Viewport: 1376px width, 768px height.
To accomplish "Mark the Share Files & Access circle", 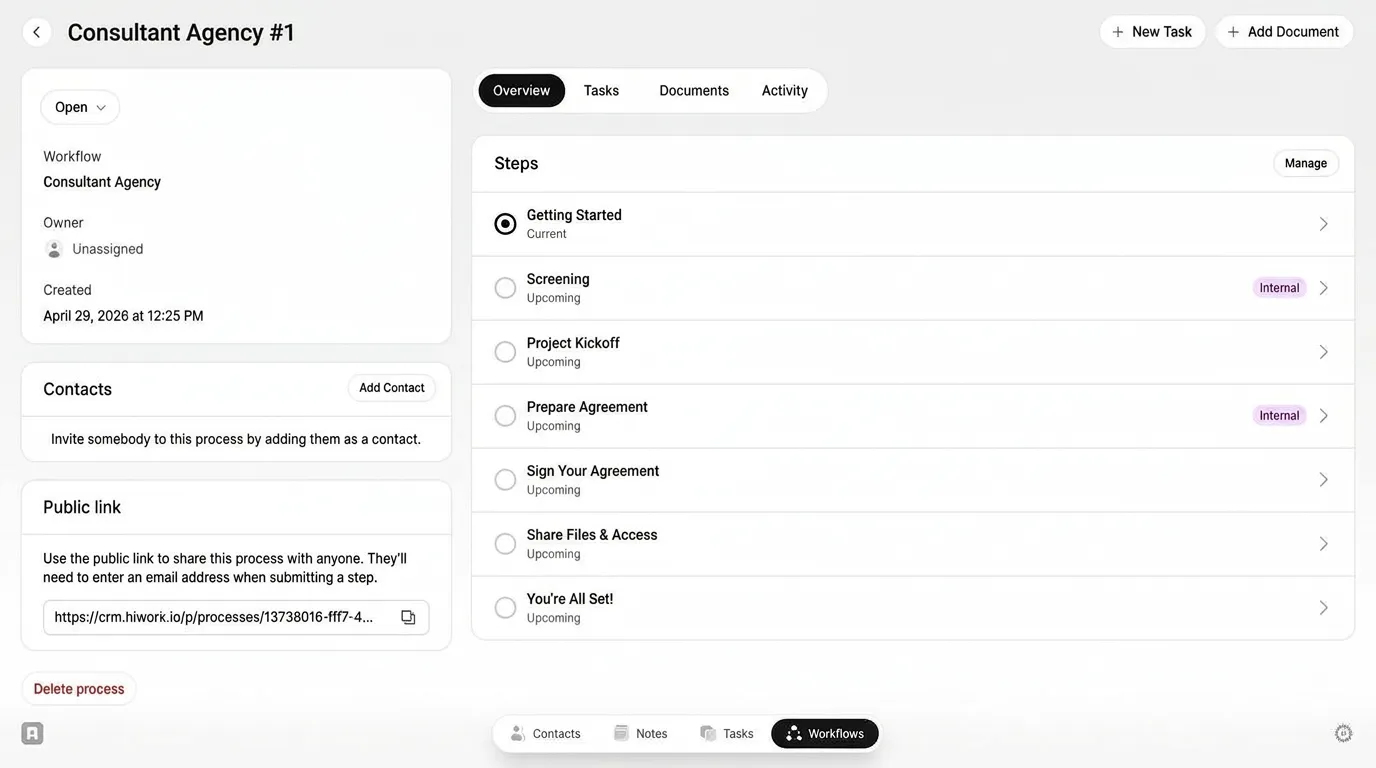I will (505, 544).
